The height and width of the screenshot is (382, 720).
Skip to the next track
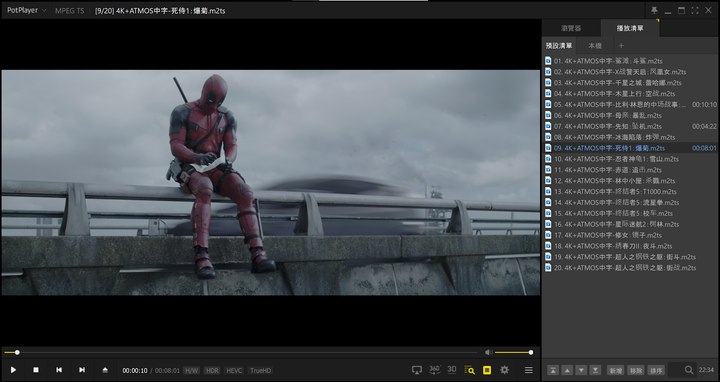[x=82, y=370]
